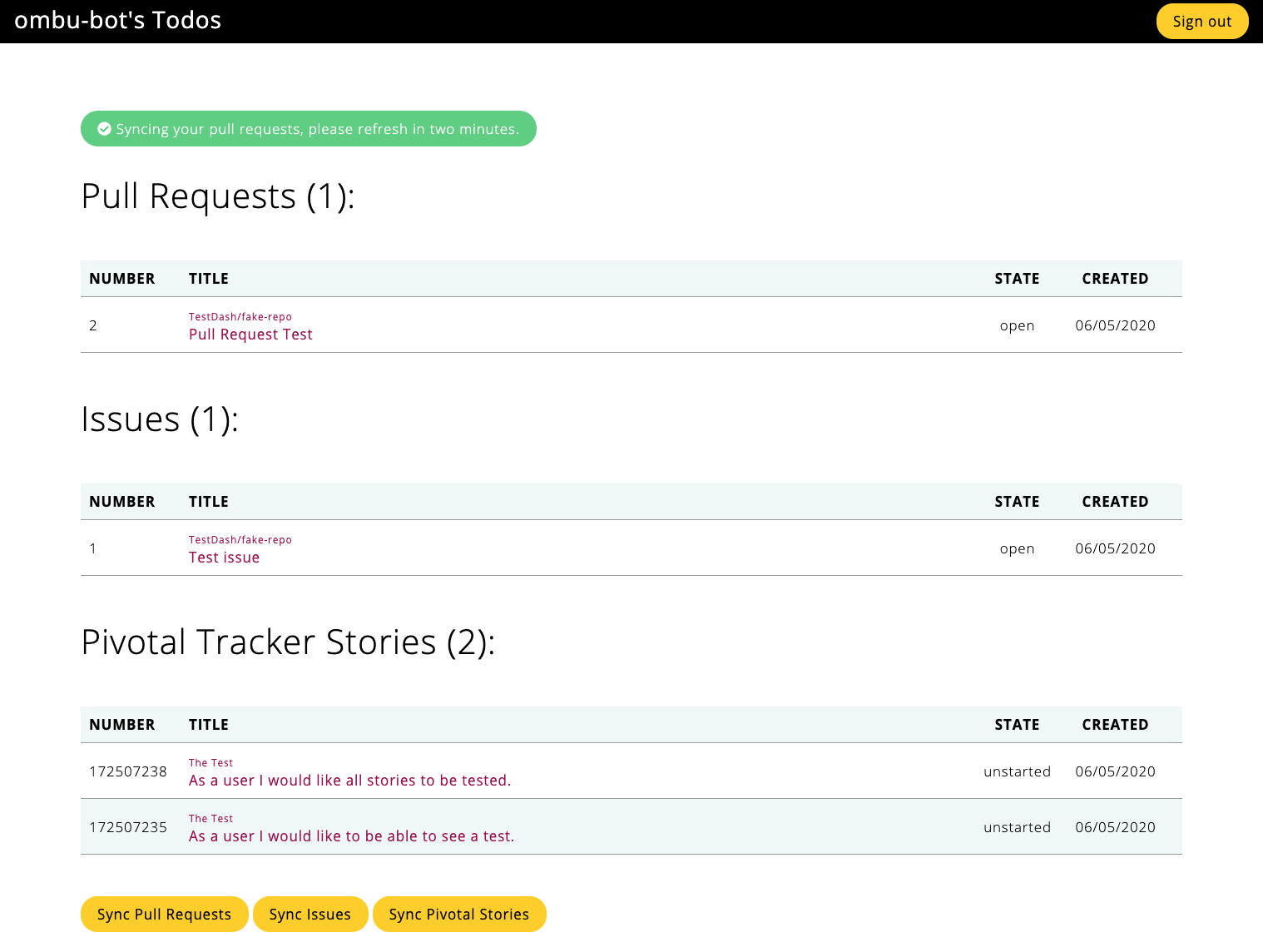1263x952 pixels.
Task: Click created date for story 172507235
Action: [x=1115, y=827]
